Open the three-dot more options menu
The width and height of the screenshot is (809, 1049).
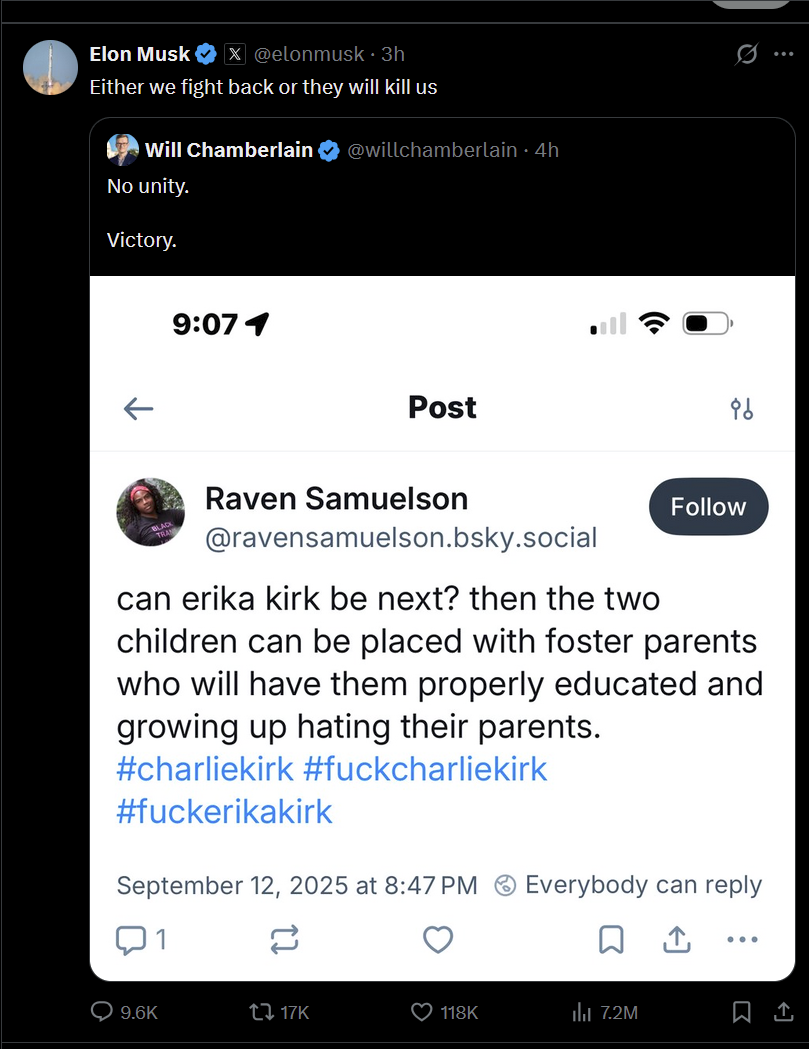[784, 54]
